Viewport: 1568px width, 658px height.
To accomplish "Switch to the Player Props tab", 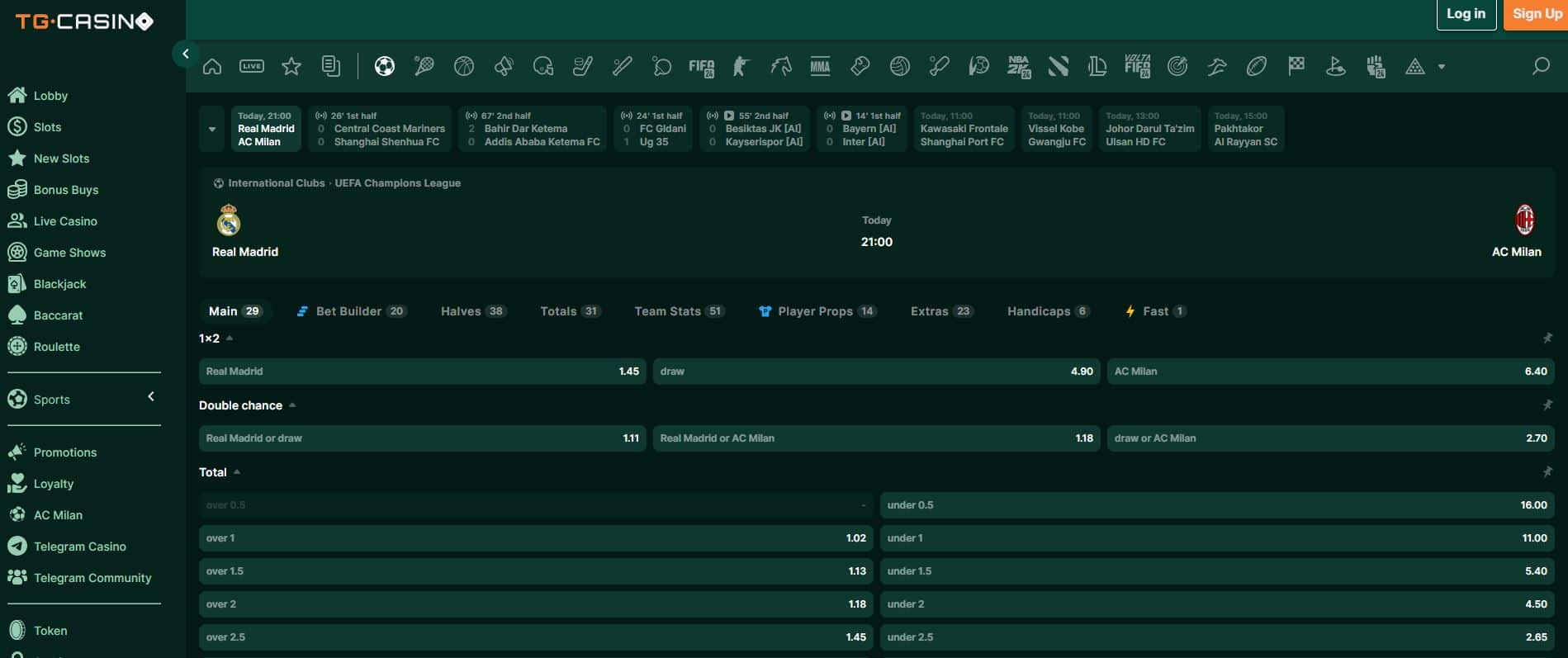I will 817,311.
